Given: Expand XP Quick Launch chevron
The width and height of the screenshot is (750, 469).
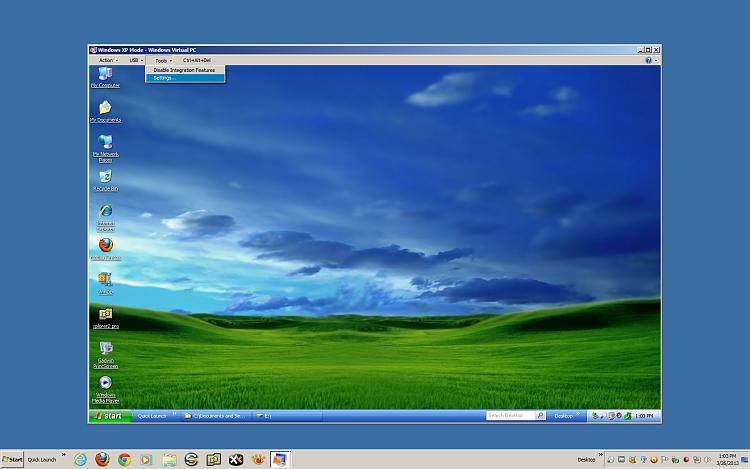Looking at the screenshot, I should [x=175, y=414].
